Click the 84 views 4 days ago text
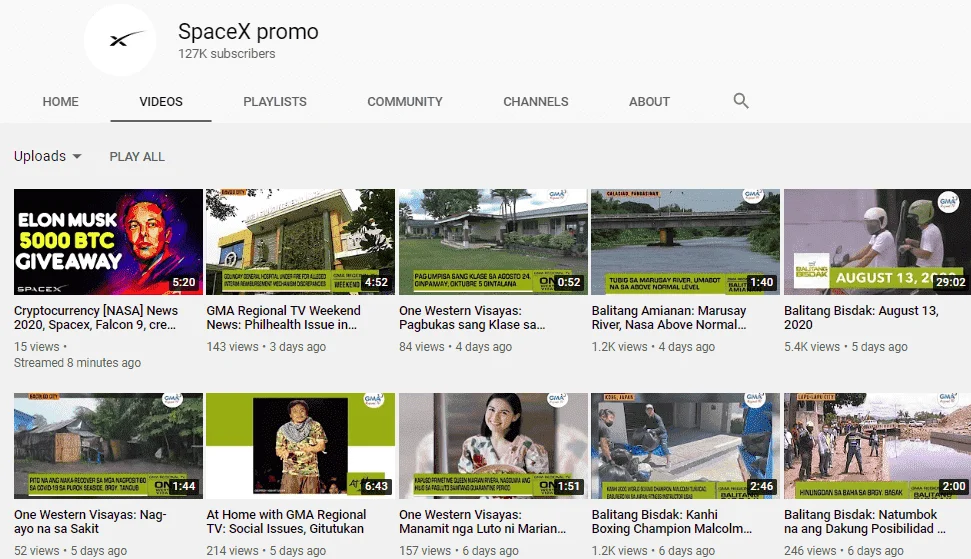 point(456,347)
